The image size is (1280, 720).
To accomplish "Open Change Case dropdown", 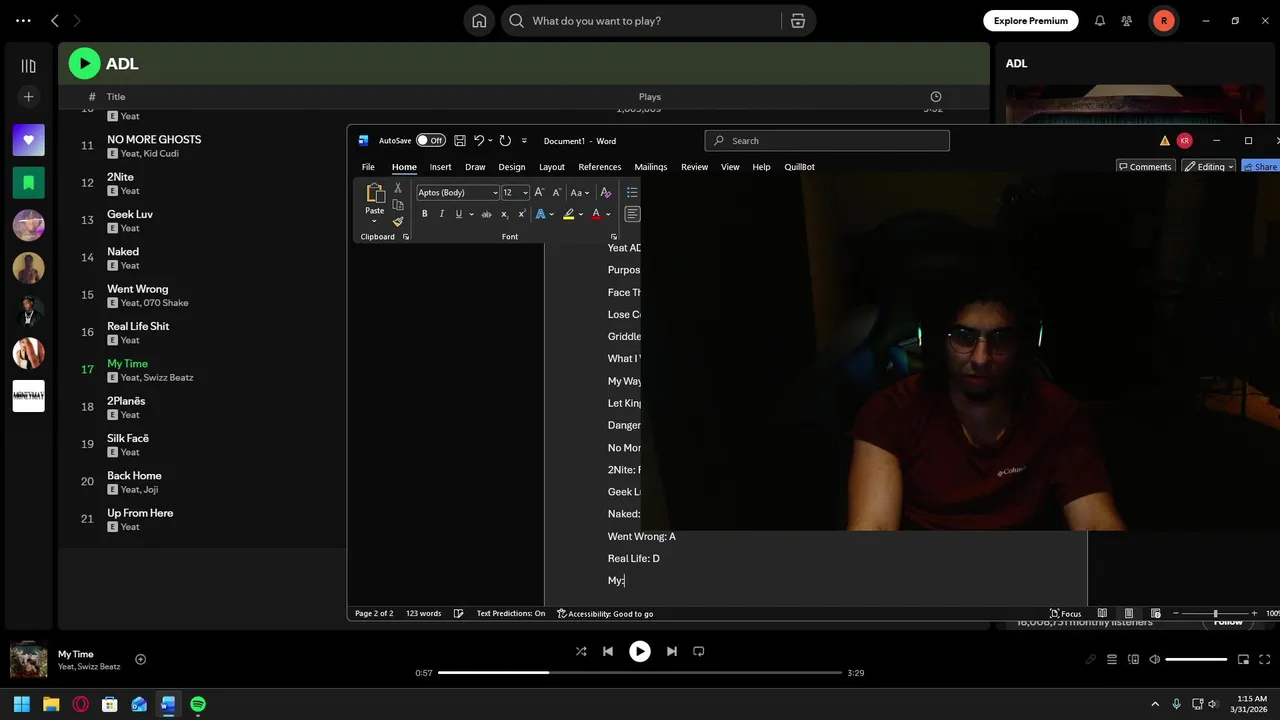I will (x=580, y=193).
